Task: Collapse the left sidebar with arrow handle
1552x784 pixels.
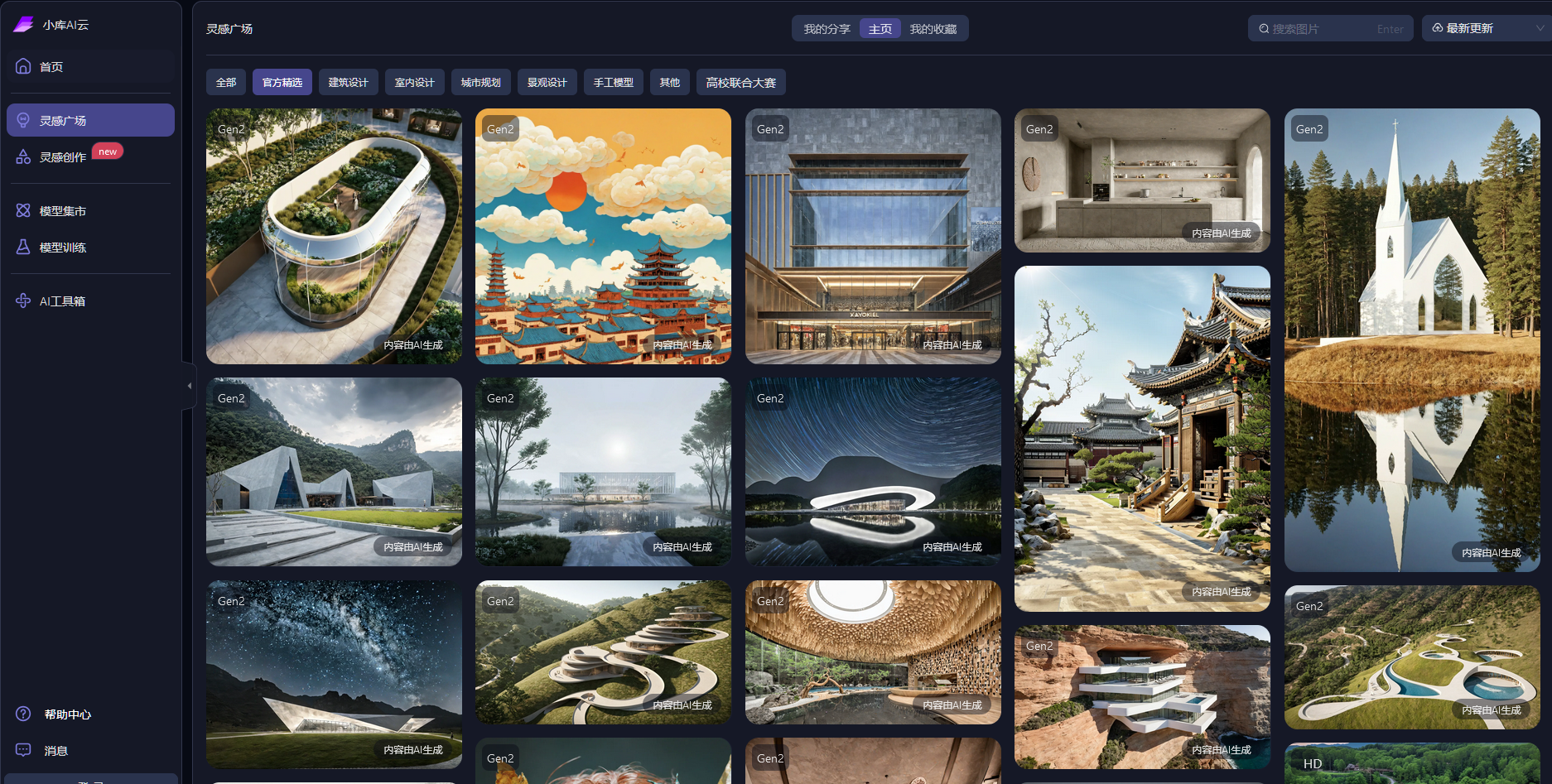Action: (x=189, y=386)
